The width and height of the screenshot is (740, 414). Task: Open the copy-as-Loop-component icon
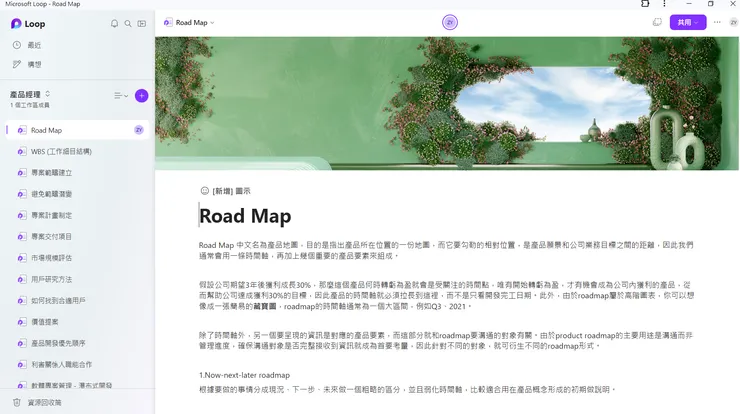657,22
